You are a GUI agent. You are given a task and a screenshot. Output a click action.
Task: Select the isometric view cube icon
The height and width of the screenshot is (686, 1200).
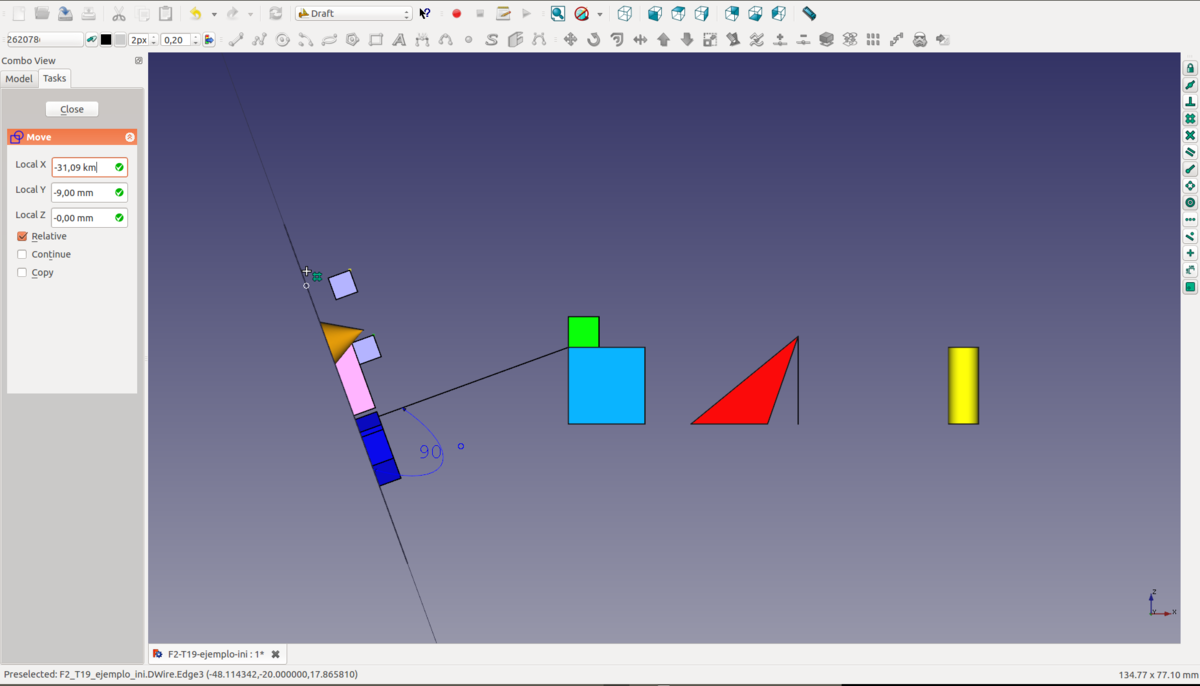[x=625, y=14]
